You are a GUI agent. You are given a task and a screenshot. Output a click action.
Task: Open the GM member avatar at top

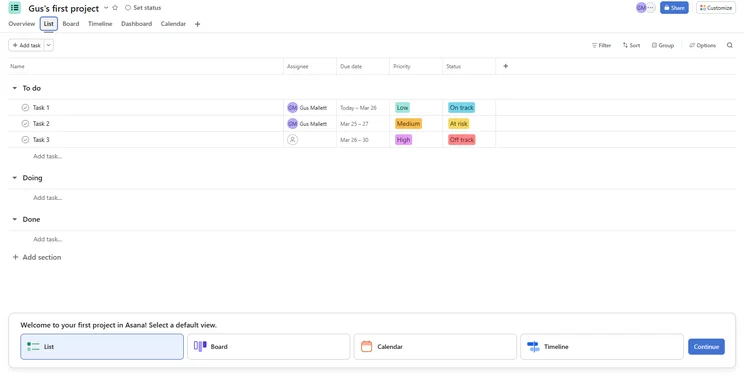point(641,8)
